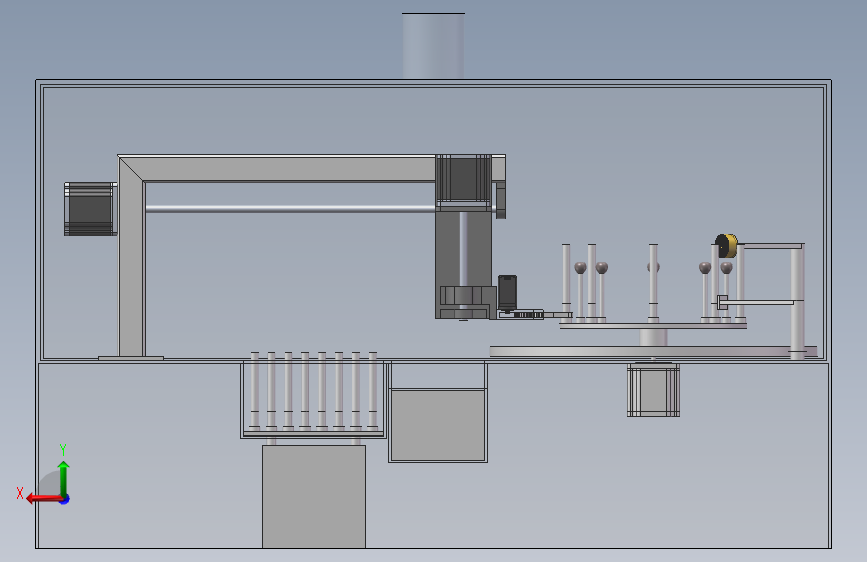Select the tall post at the far right

(797, 301)
